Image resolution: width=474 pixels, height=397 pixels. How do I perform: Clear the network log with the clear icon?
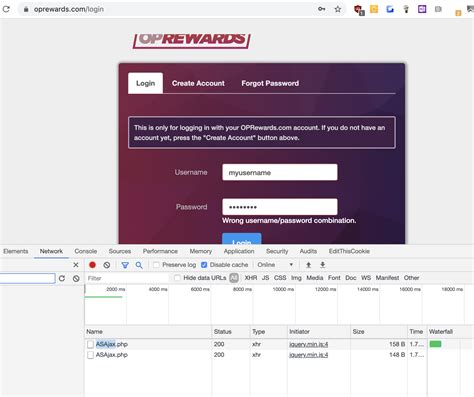[x=107, y=265]
